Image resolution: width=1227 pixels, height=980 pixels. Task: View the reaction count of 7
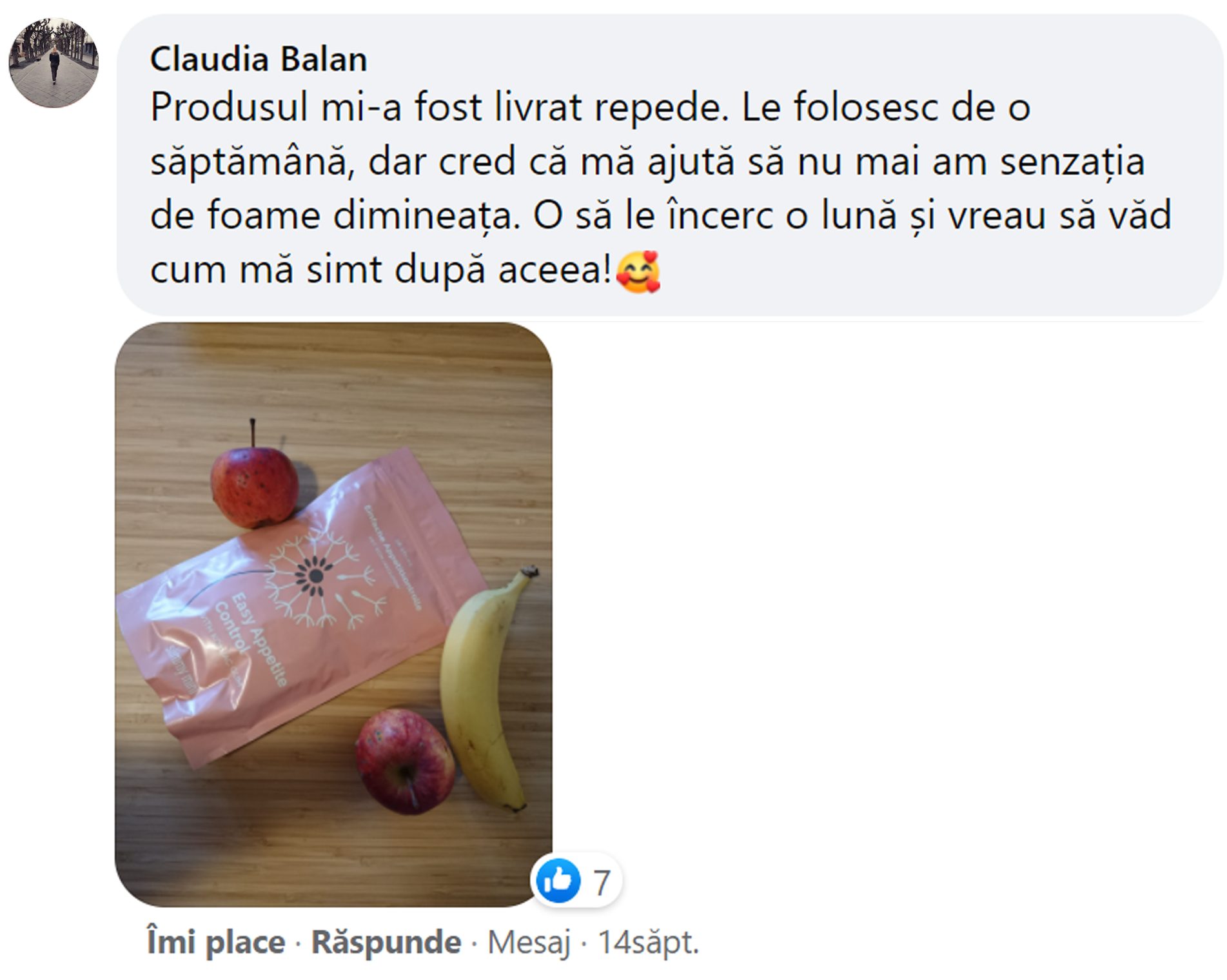pos(602,882)
